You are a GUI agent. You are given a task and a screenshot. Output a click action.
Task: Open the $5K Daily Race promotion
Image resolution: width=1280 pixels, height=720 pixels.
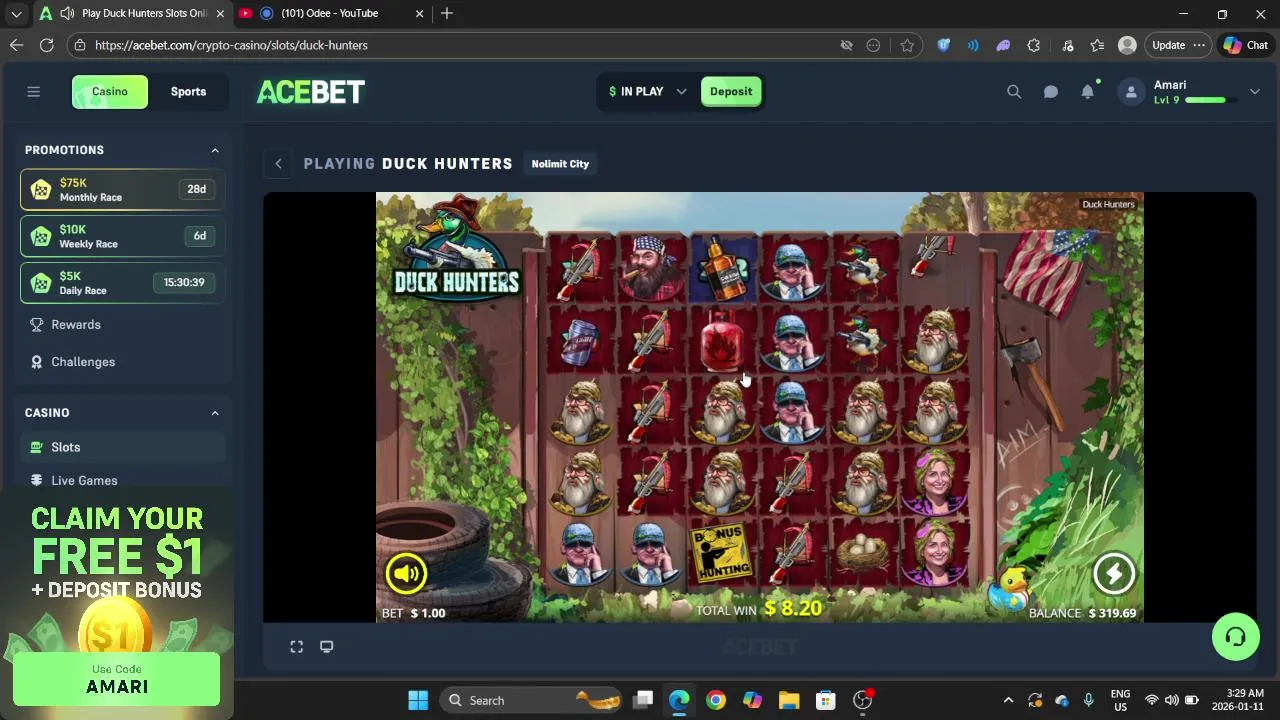[122, 282]
